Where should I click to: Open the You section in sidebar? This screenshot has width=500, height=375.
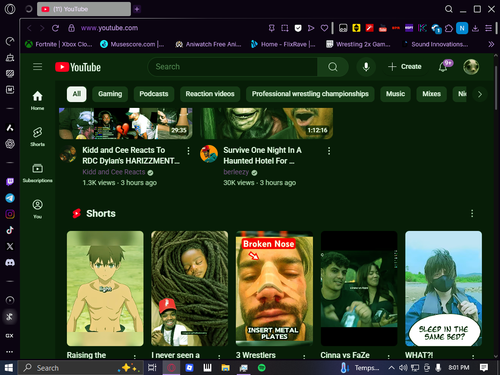click(37, 209)
